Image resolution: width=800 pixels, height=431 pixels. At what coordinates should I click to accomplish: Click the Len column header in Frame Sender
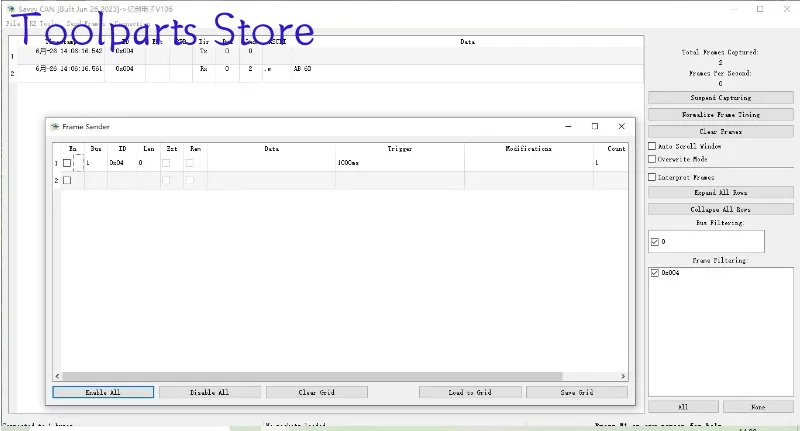[x=148, y=149]
